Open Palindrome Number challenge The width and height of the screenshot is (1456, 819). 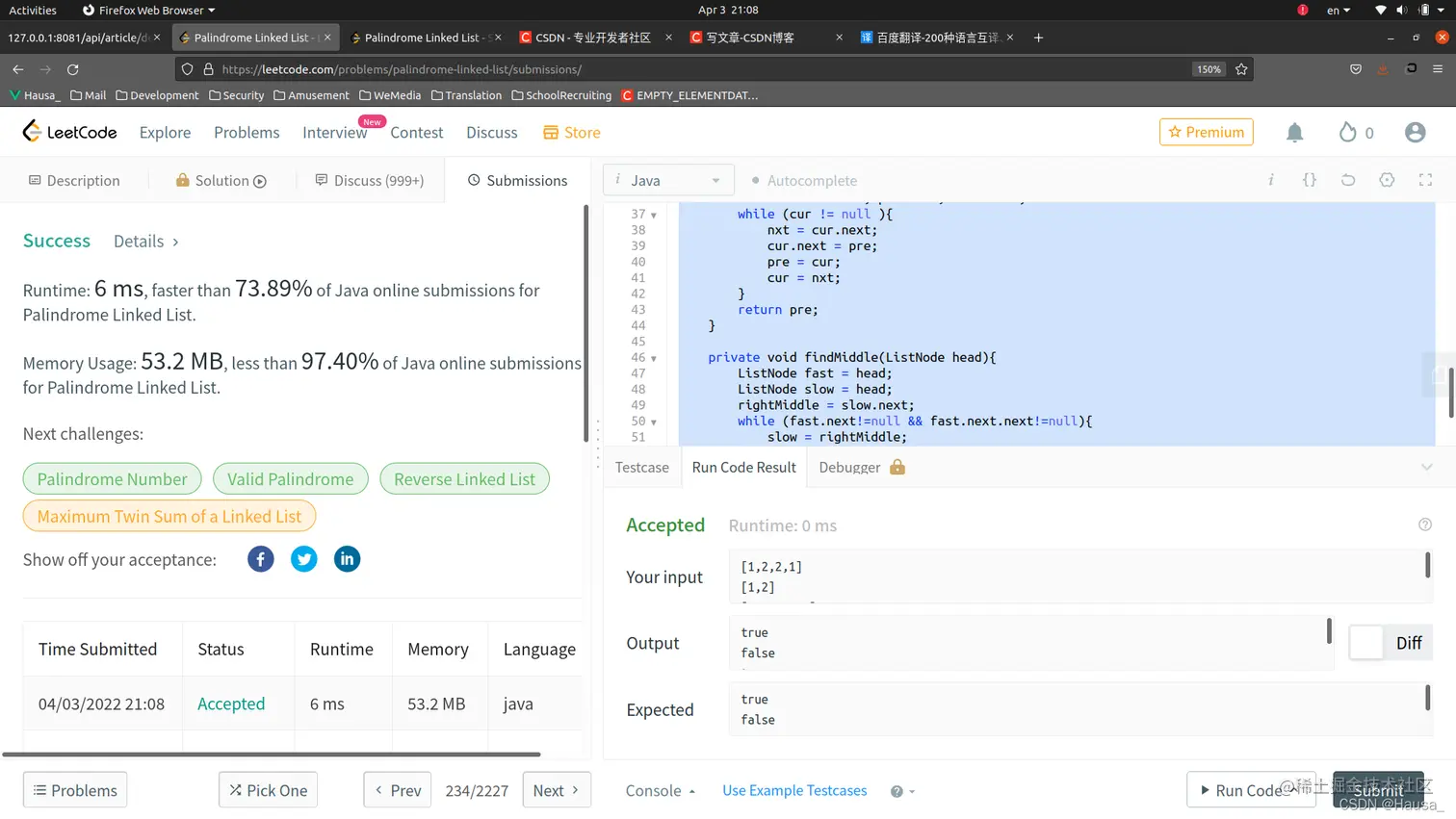coord(112,479)
